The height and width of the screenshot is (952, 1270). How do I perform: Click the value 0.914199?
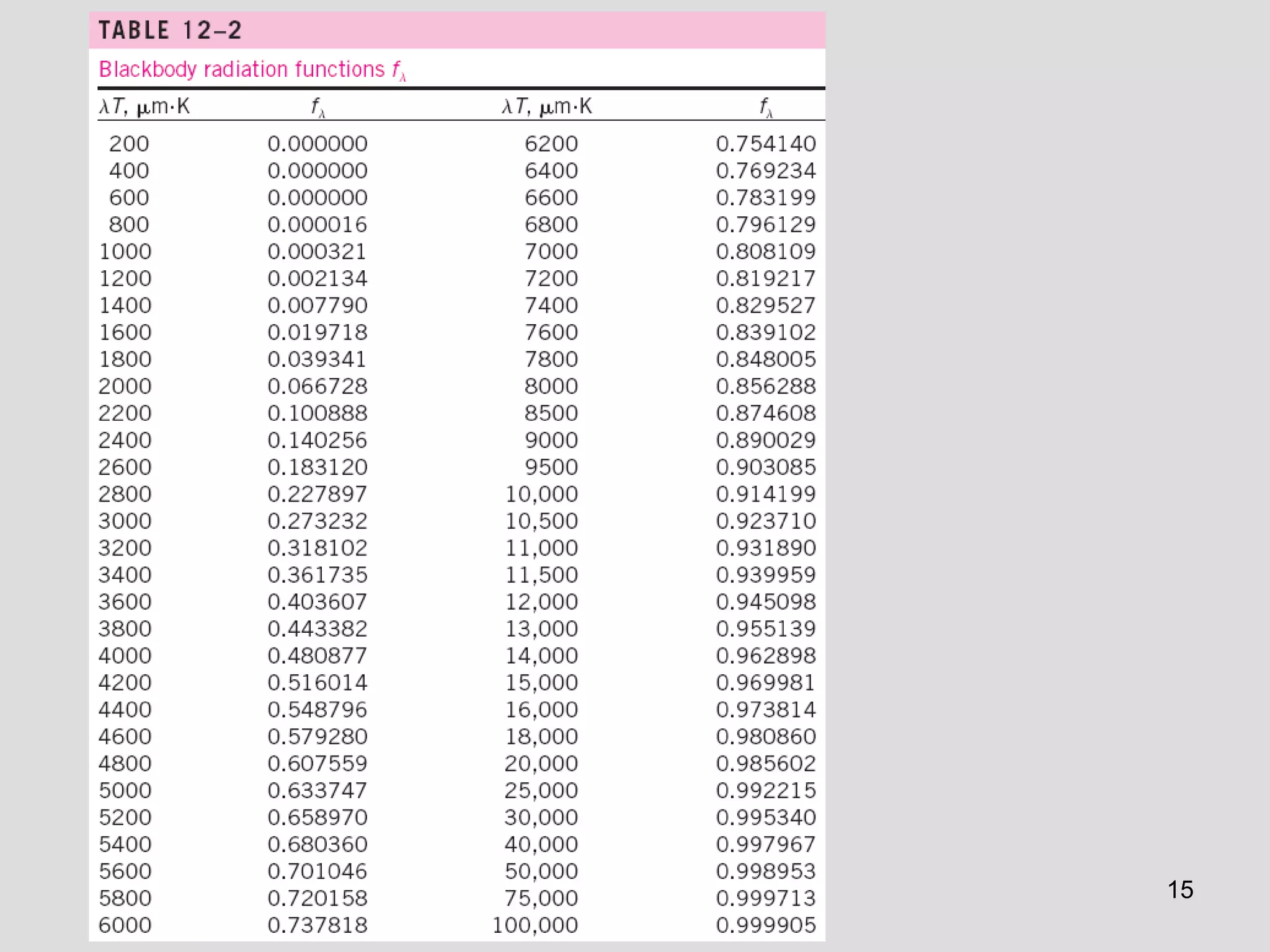click(x=766, y=494)
